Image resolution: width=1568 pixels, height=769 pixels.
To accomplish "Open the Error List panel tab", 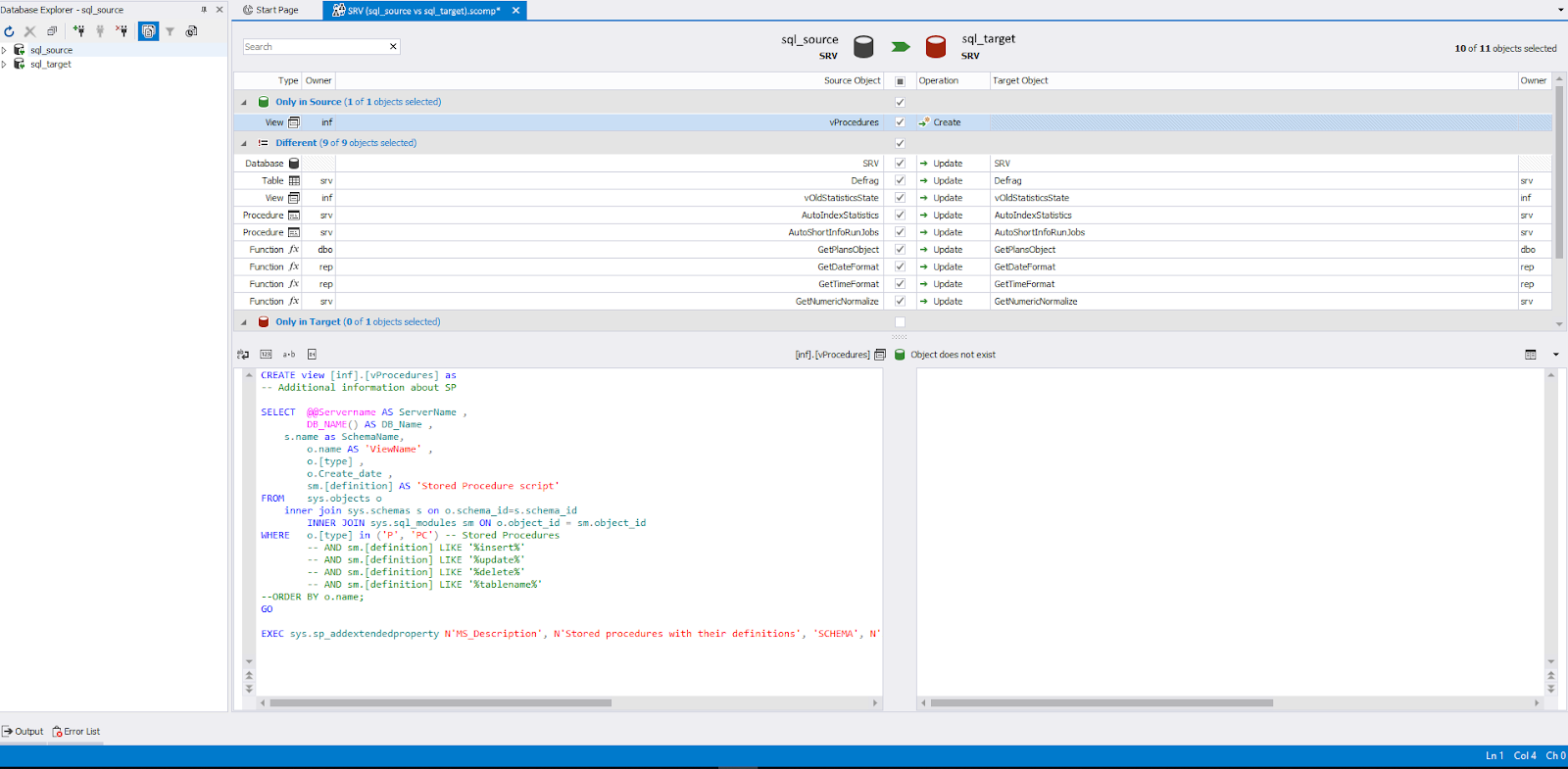I will click(x=76, y=732).
